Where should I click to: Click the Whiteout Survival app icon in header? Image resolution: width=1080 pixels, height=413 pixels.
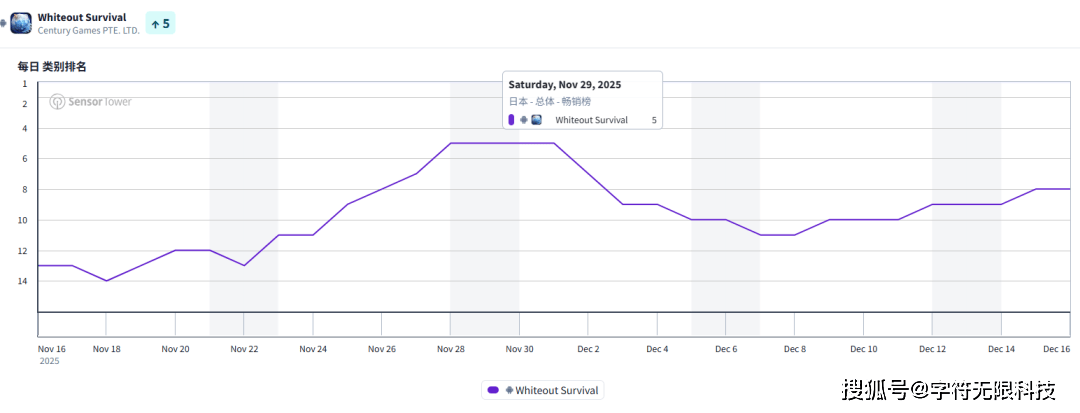tap(21, 23)
